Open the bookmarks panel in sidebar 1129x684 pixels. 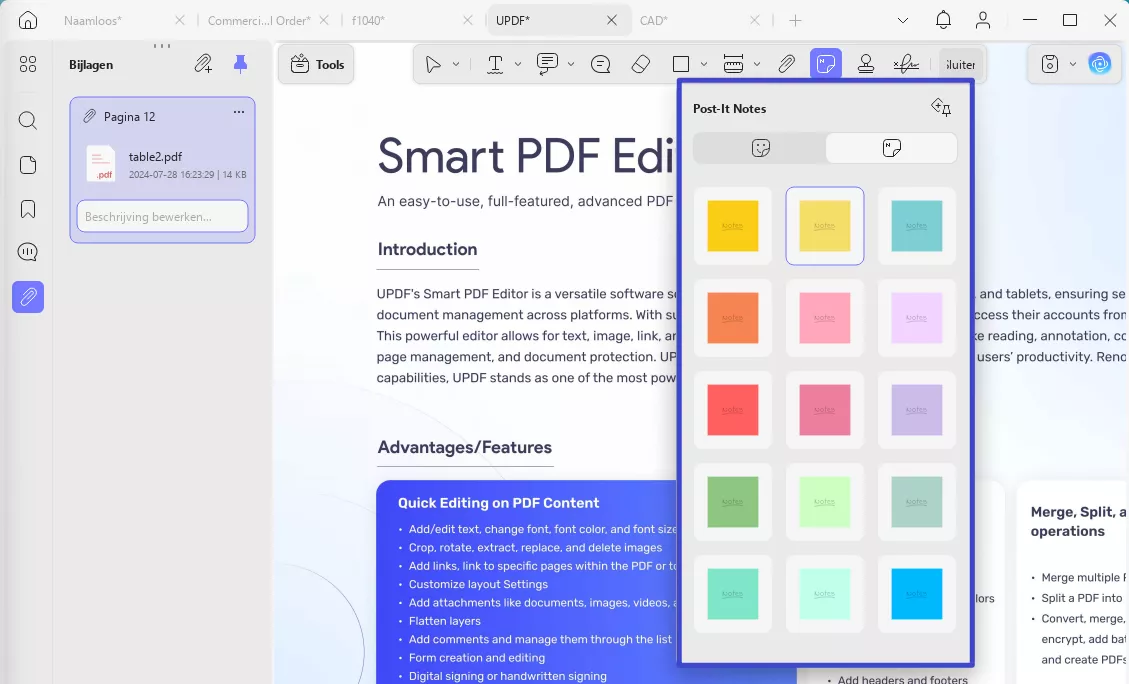click(x=27, y=209)
